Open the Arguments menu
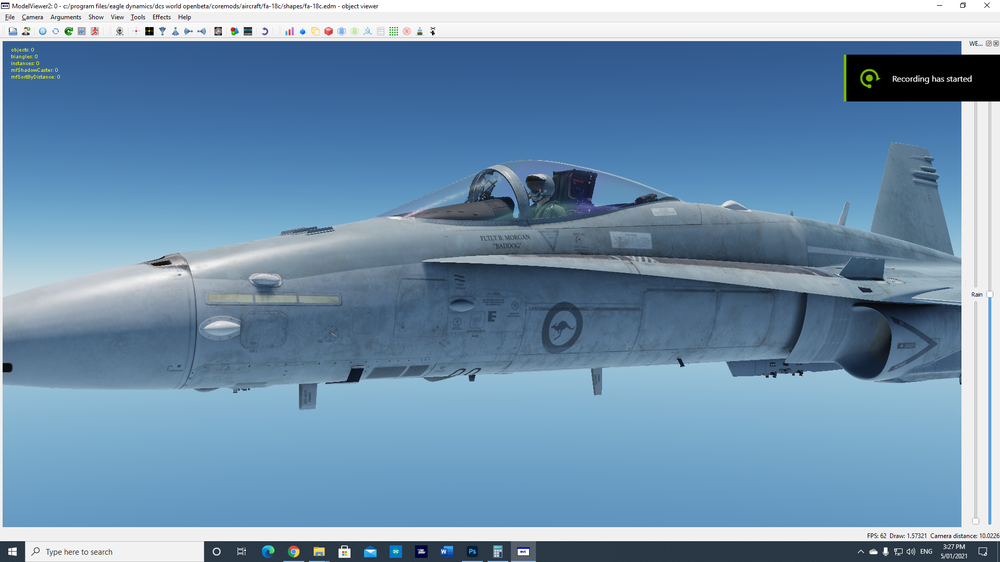Image resolution: width=1000 pixels, height=562 pixels. coord(66,17)
